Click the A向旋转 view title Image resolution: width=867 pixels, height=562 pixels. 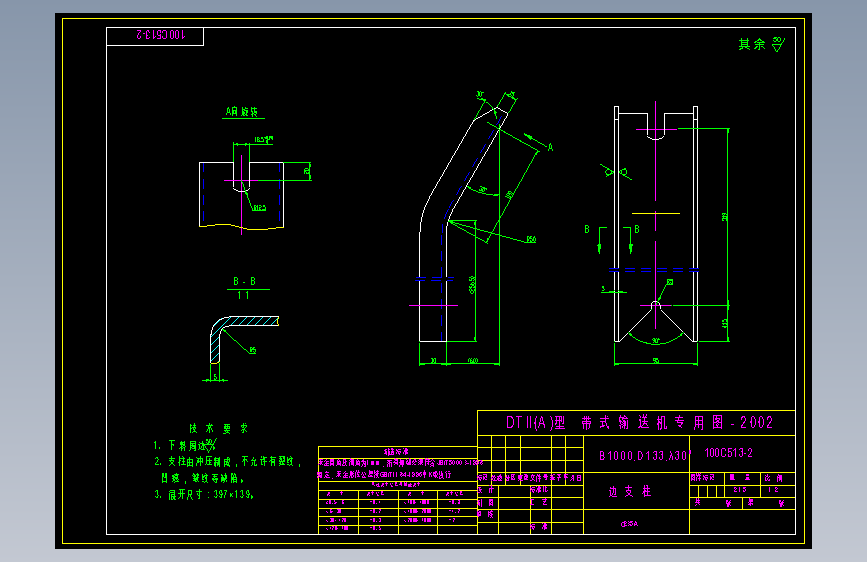click(x=242, y=112)
